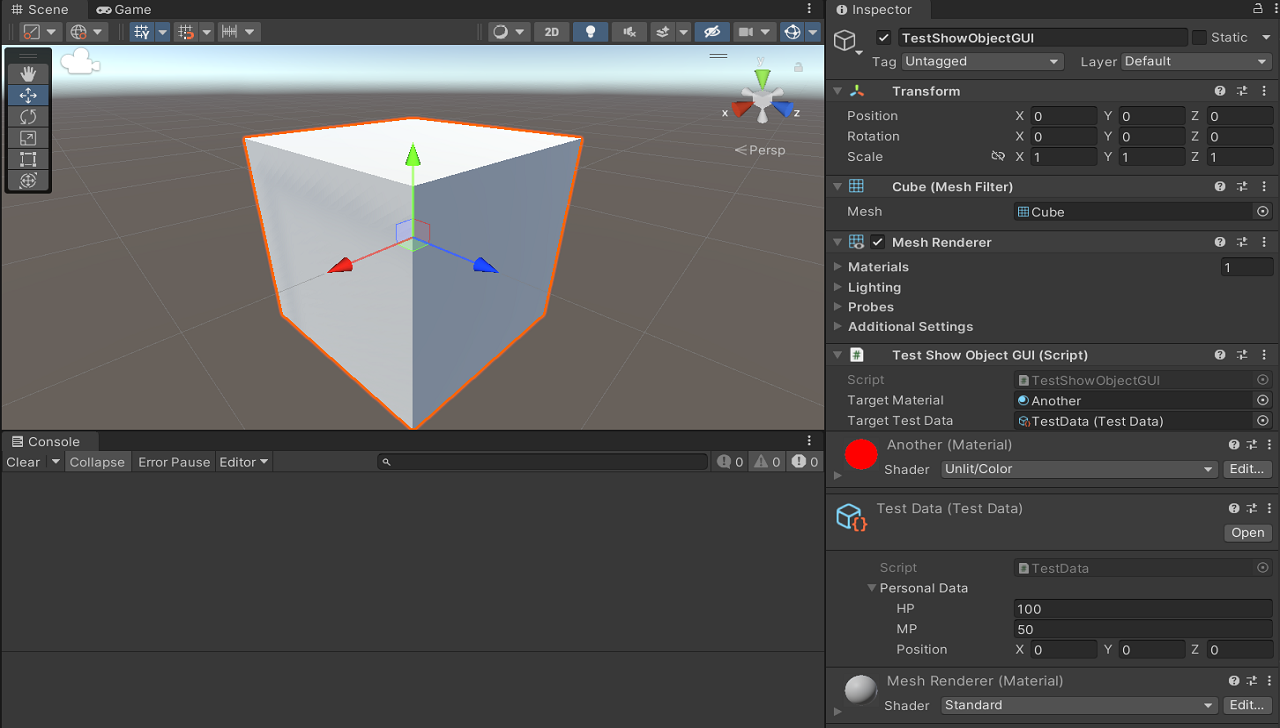This screenshot has height=728, width=1280.
Task: Select the Scale tool
Action: coord(28,138)
